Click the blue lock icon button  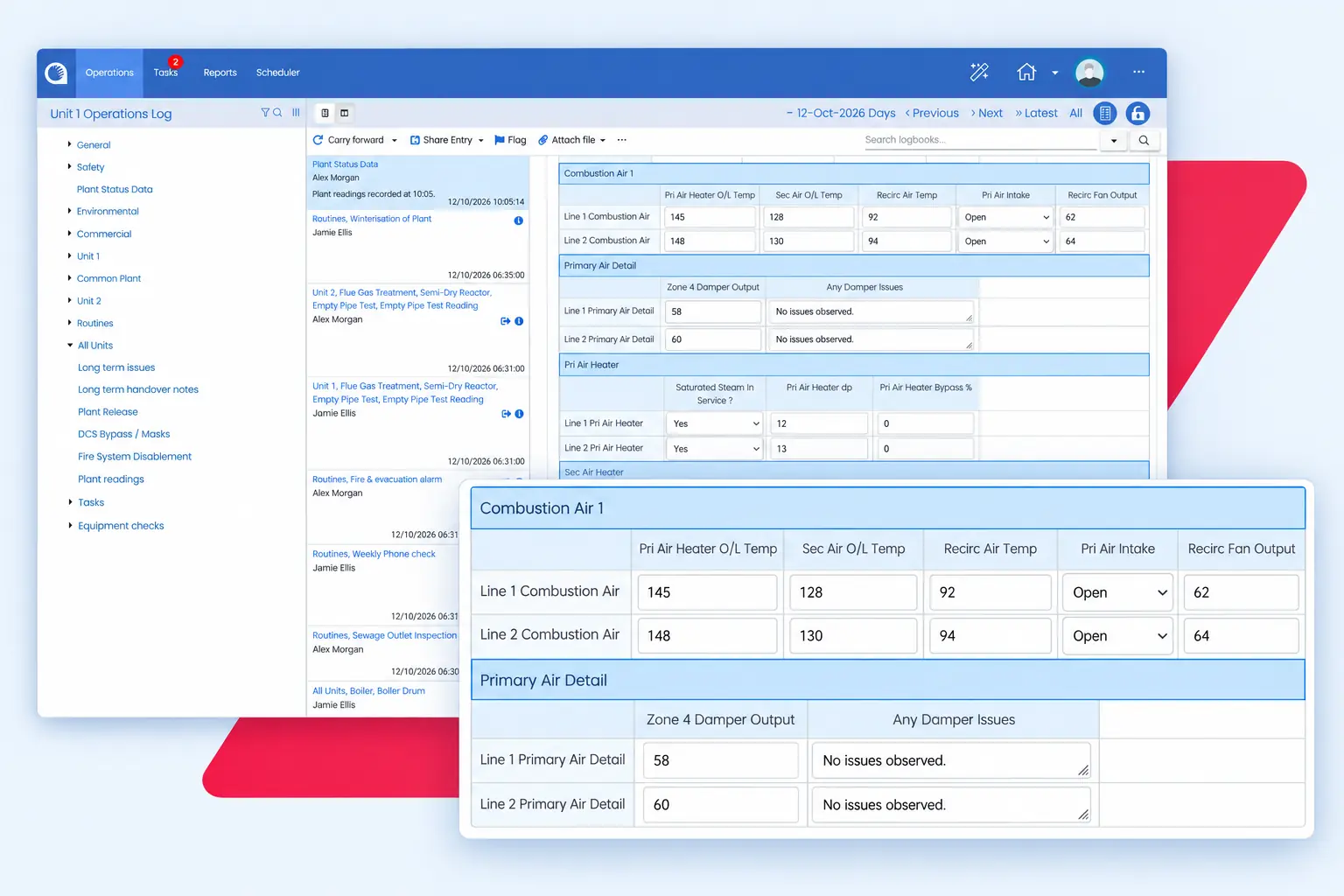pos(1137,114)
